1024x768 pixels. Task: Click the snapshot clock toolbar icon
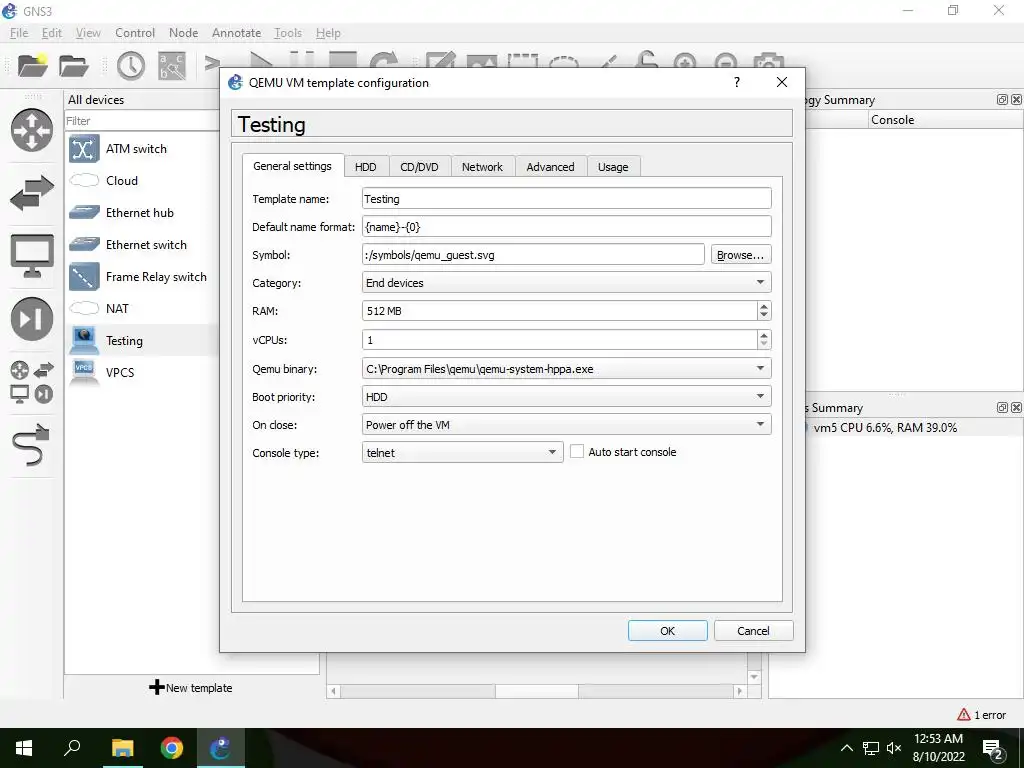coord(131,66)
